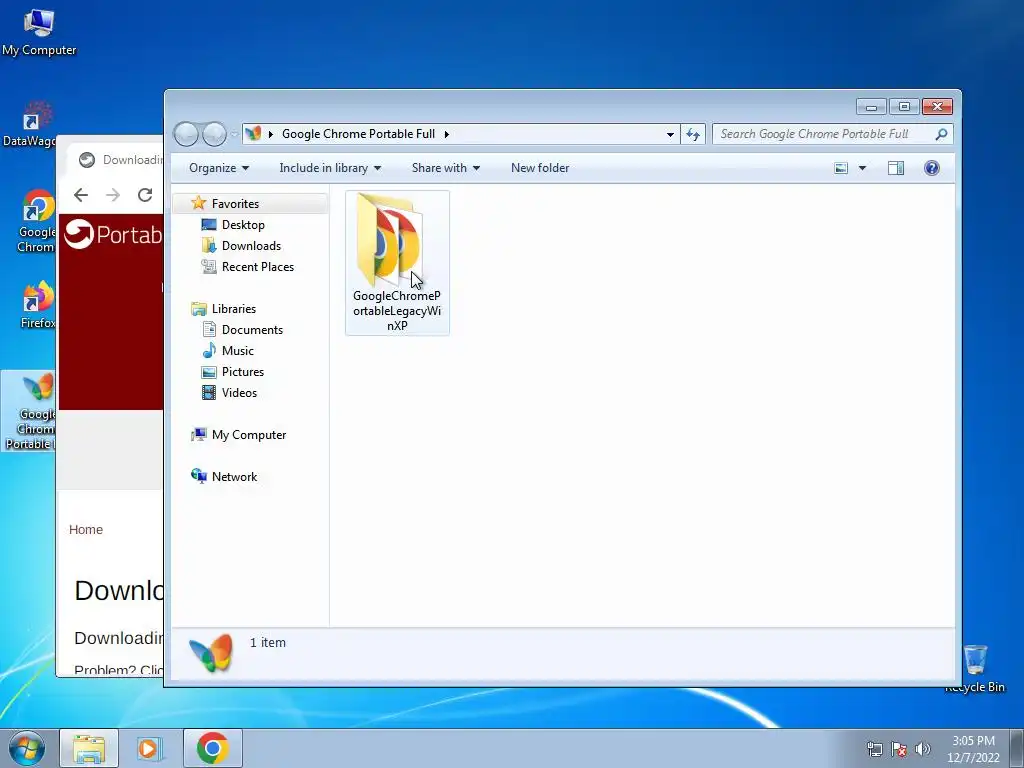
Task: Close the Explorer window
Action: pos(937,106)
